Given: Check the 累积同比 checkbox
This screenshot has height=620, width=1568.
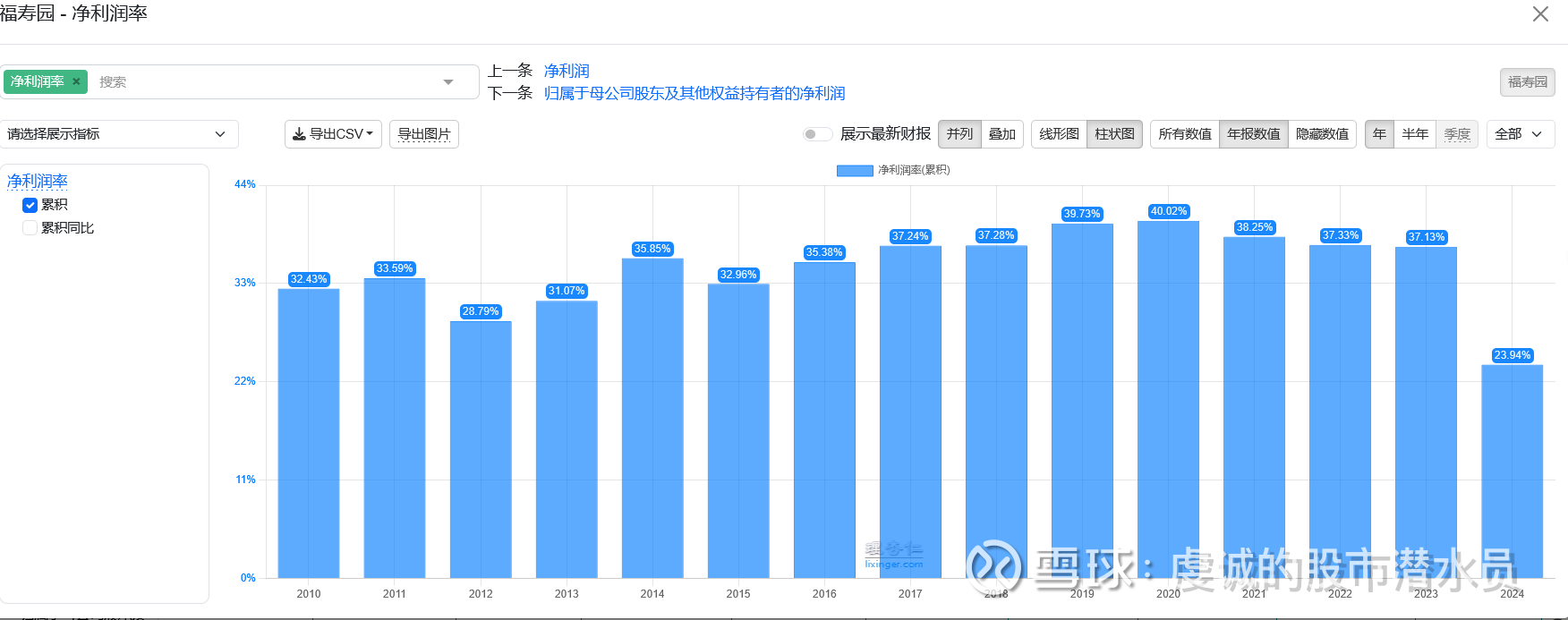Looking at the screenshot, I should click(x=30, y=228).
